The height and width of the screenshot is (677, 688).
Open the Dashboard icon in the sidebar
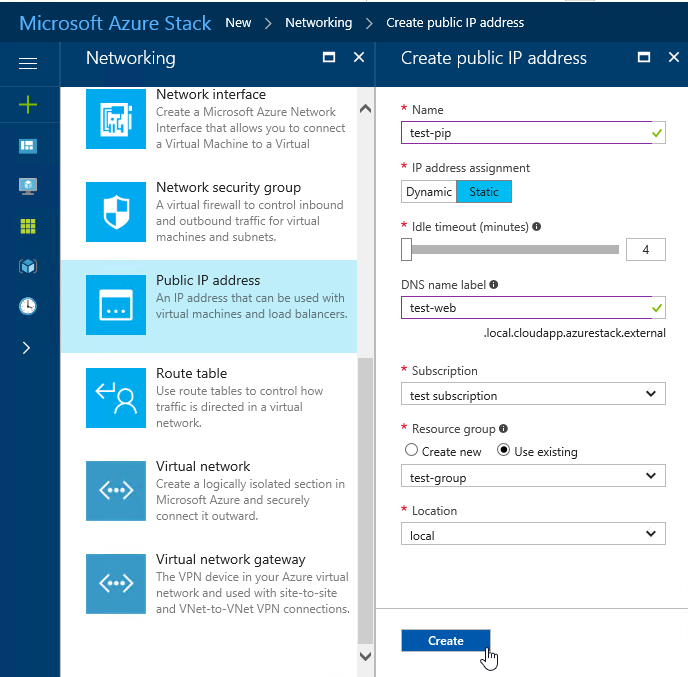pos(28,146)
